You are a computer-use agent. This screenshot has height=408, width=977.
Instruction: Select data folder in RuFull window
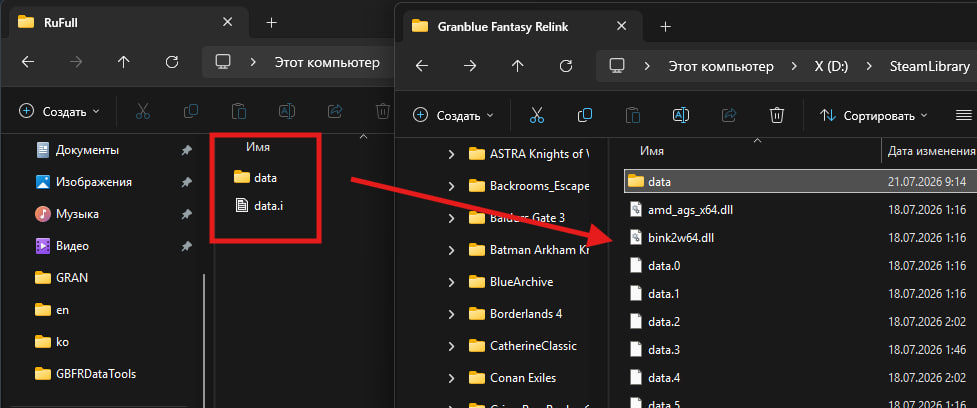255,178
